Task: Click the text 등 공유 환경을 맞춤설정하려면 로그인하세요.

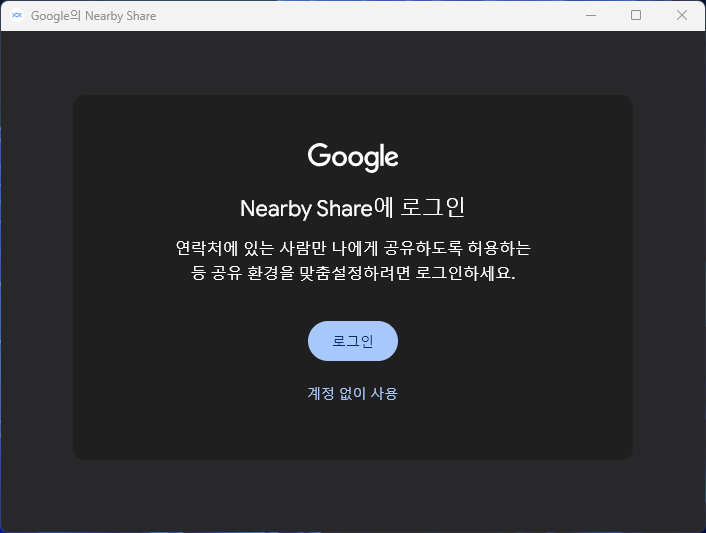Action: point(353,273)
